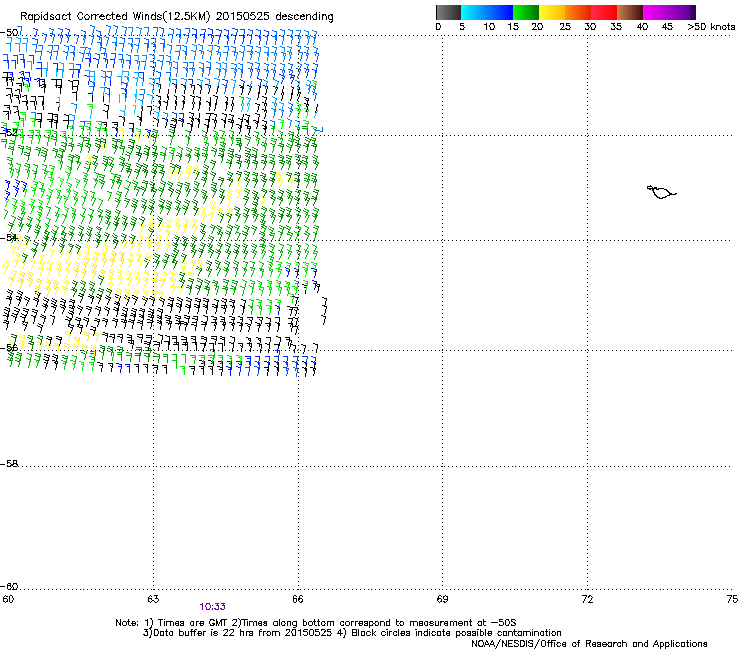Click longitude axis label 60
The image size is (740, 650).
[x=8, y=599]
